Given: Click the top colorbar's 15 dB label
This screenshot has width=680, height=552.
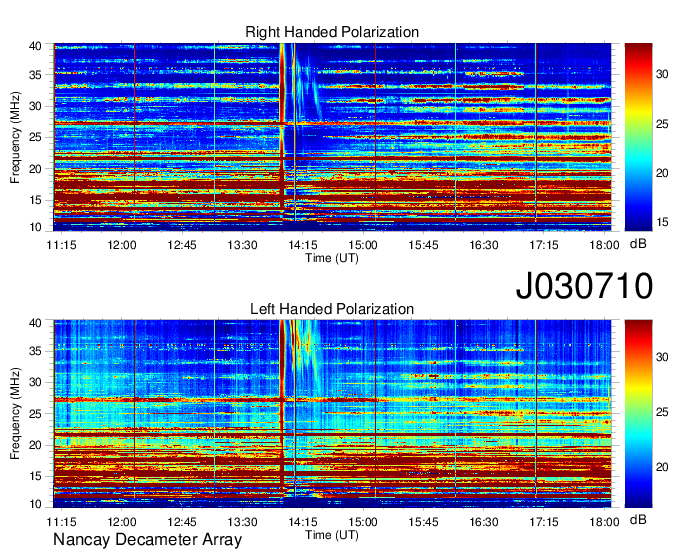Looking at the screenshot, I should (x=662, y=222).
